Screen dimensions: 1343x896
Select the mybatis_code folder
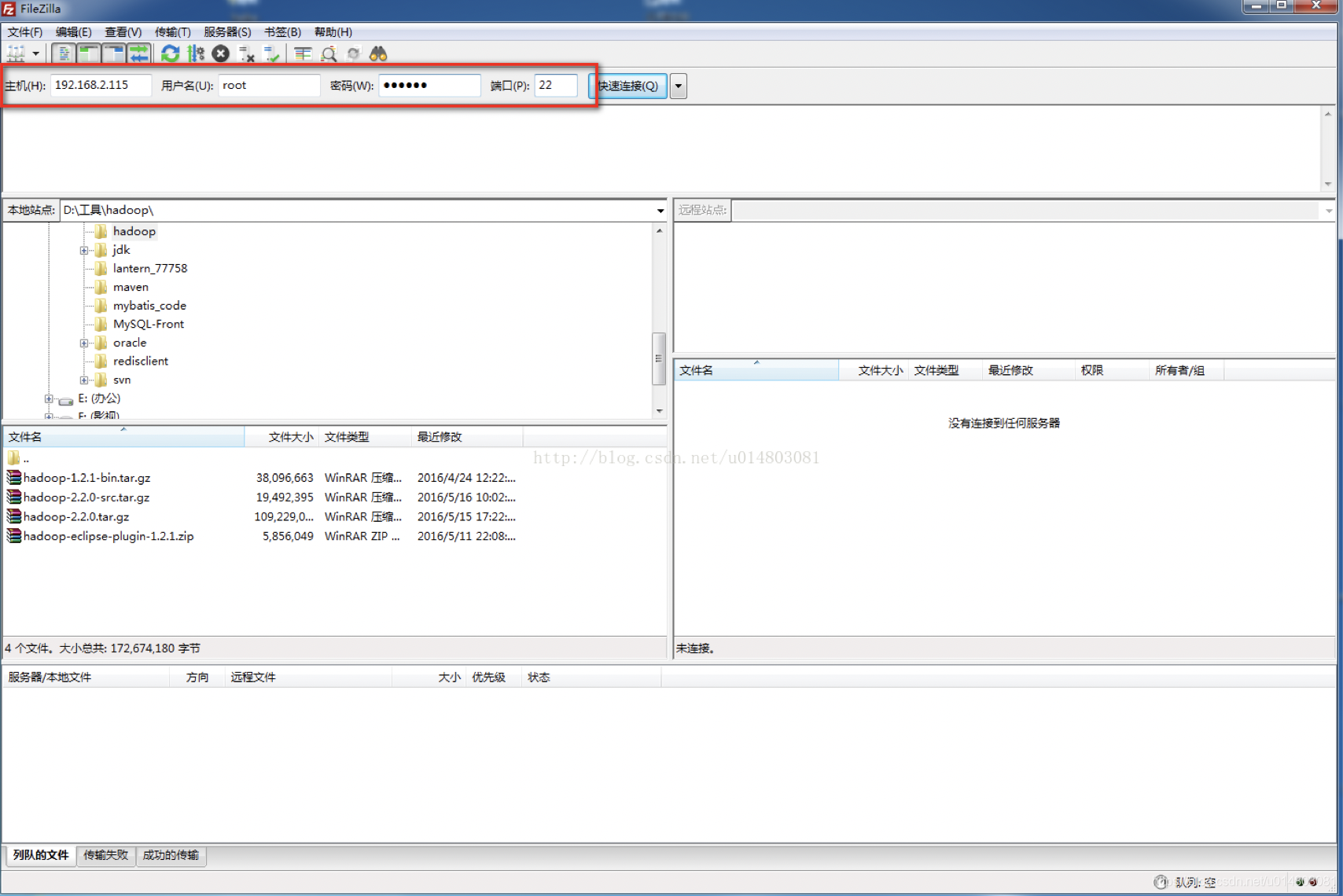coord(149,305)
